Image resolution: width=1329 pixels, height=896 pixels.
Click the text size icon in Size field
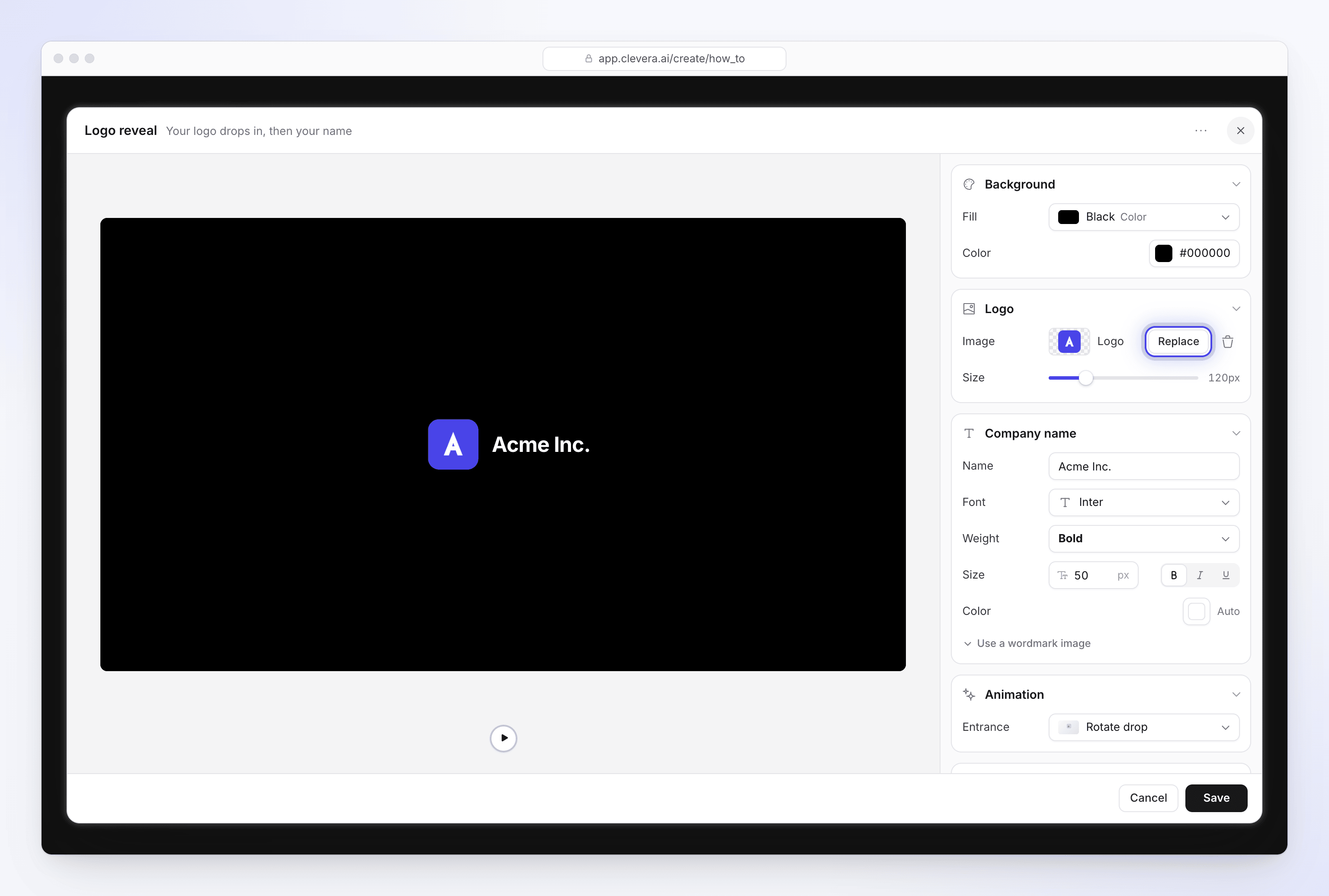1063,576
